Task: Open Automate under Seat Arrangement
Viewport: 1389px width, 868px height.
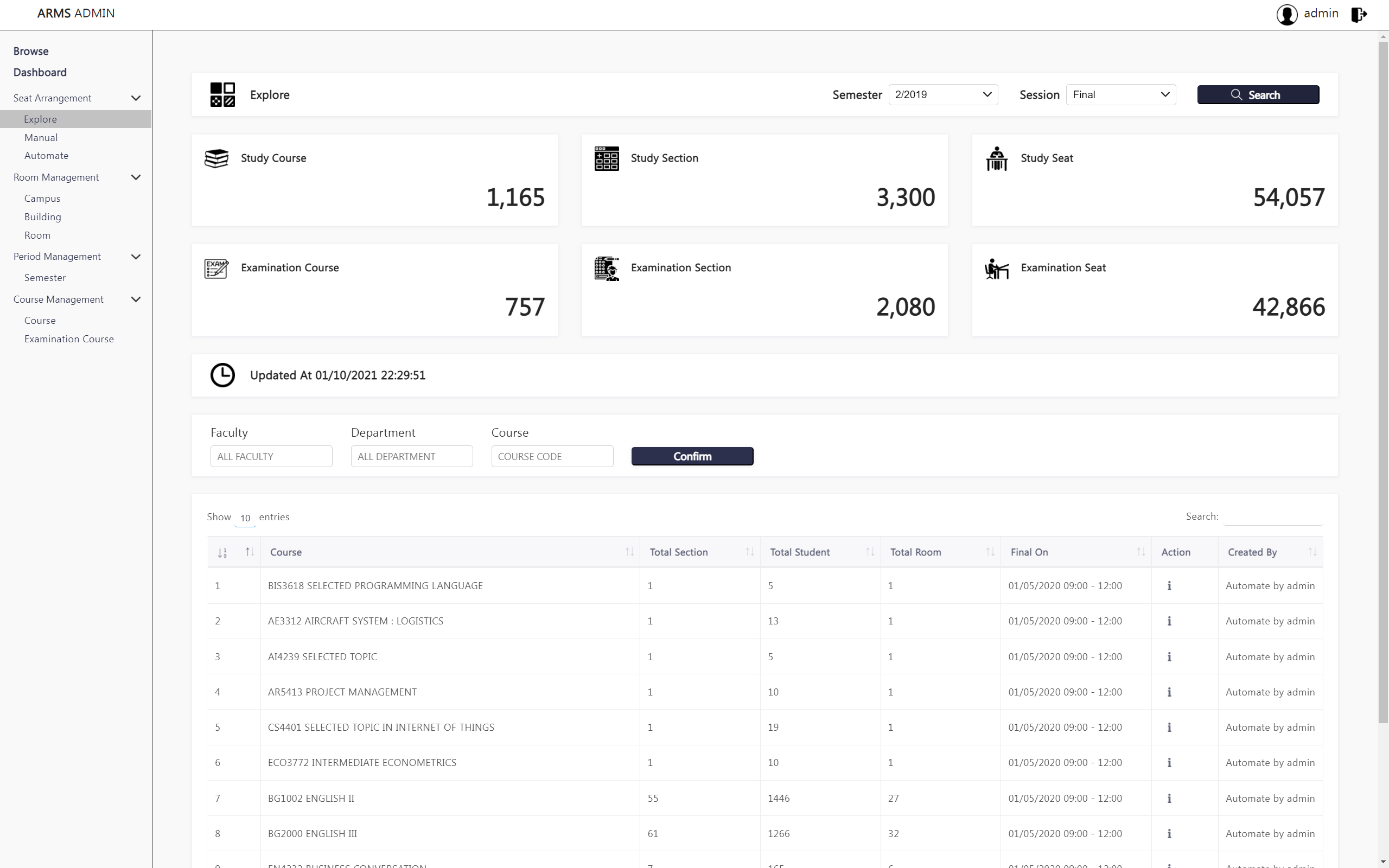Action: point(46,156)
